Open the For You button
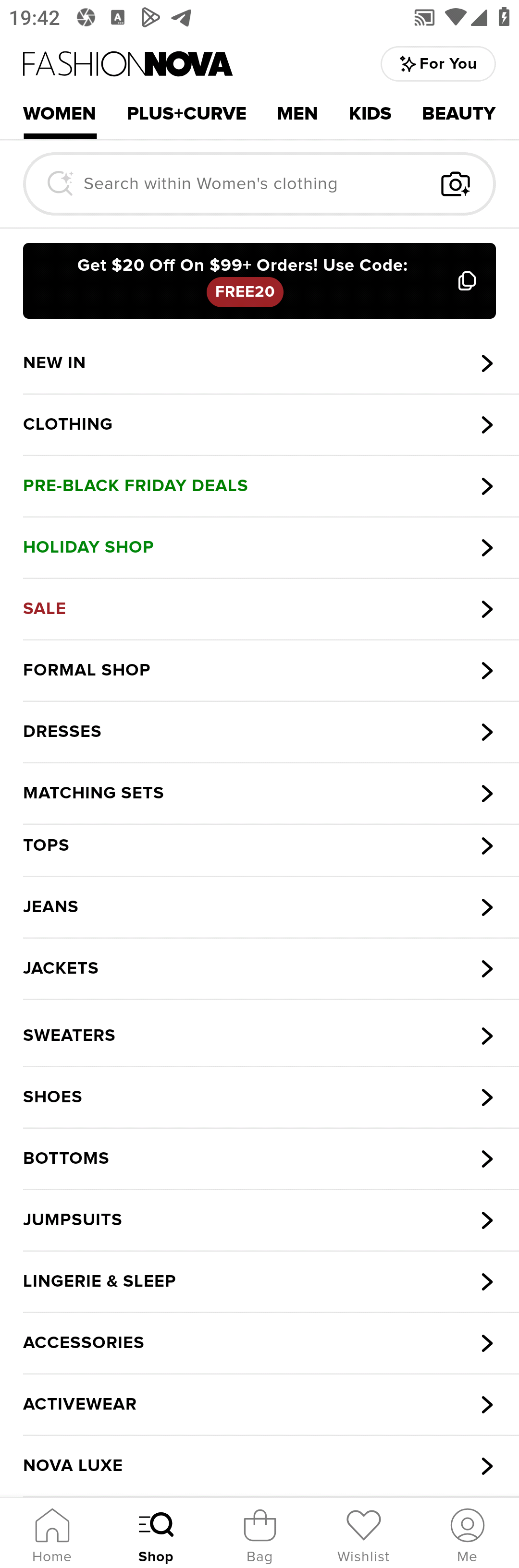This screenshot has height=1568, width=519. (x=438, y=64)
